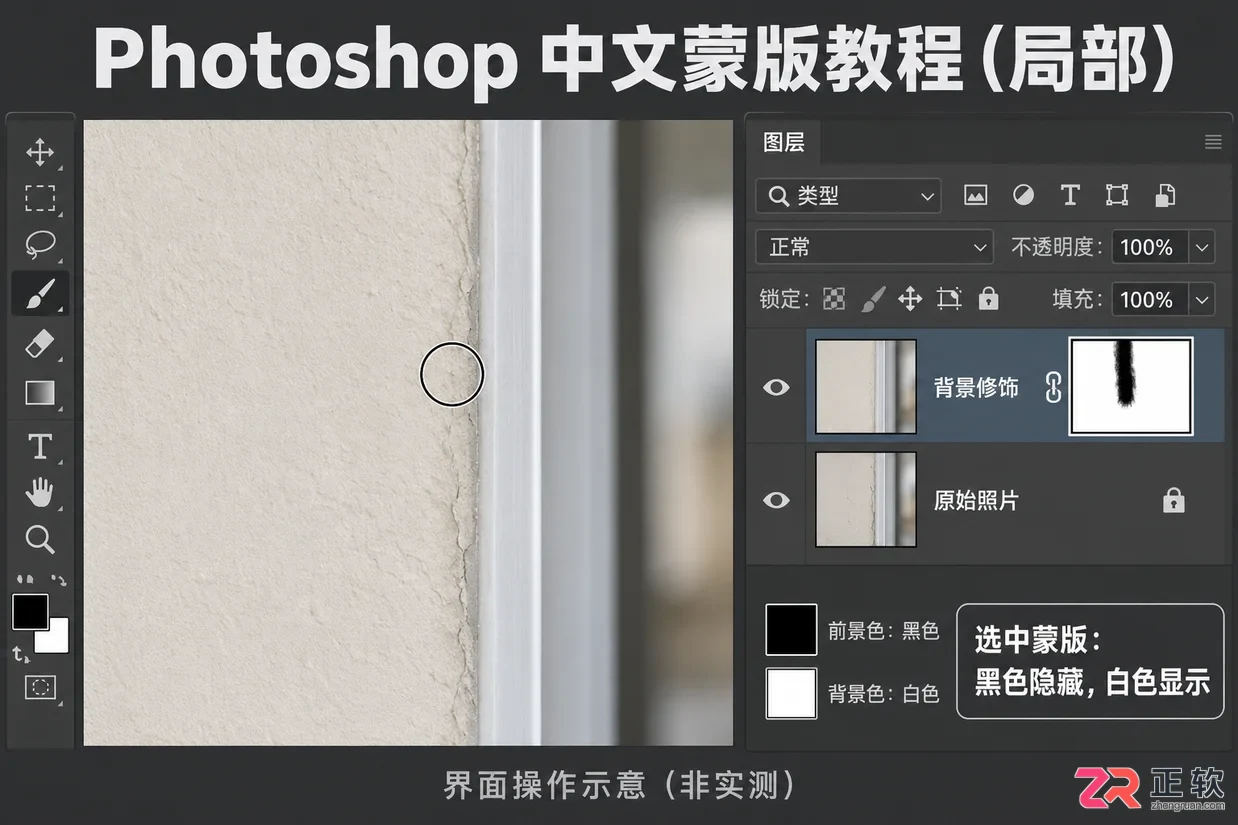
Task: Click the padlock on 原始照片 layer
Action: pos(1174,500)
